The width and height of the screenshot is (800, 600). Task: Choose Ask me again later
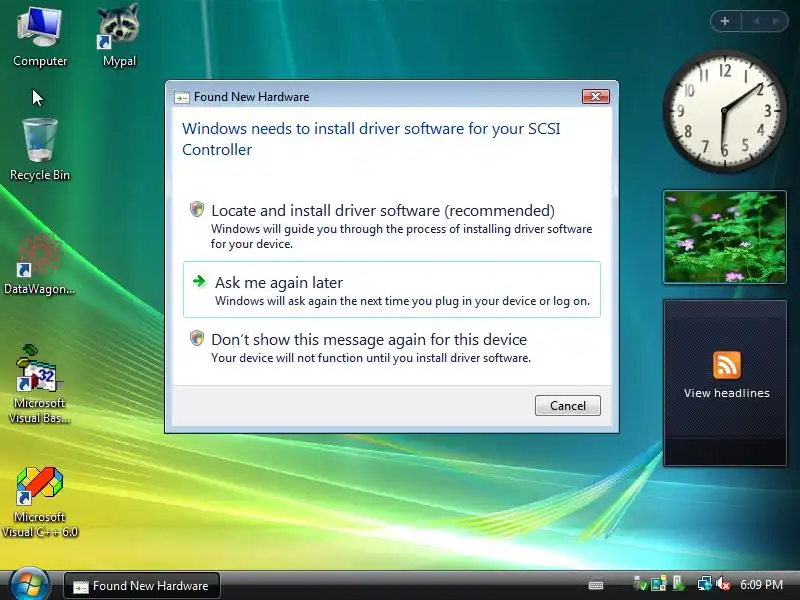(391, 290)
